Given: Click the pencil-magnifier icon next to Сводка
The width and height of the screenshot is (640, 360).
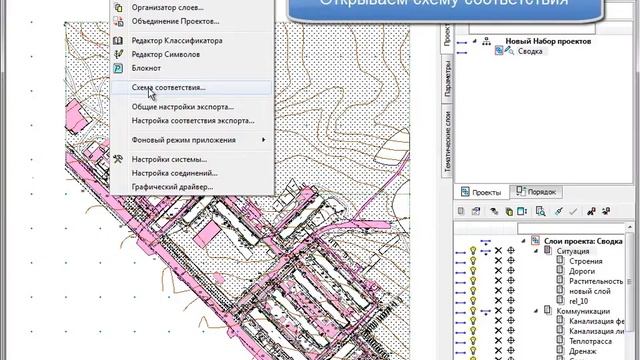Looking at the screenshot, I should tap(509, 51).
